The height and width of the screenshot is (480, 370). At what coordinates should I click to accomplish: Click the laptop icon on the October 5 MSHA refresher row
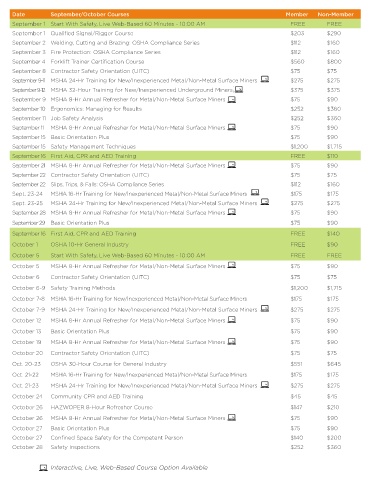(232, 265)
